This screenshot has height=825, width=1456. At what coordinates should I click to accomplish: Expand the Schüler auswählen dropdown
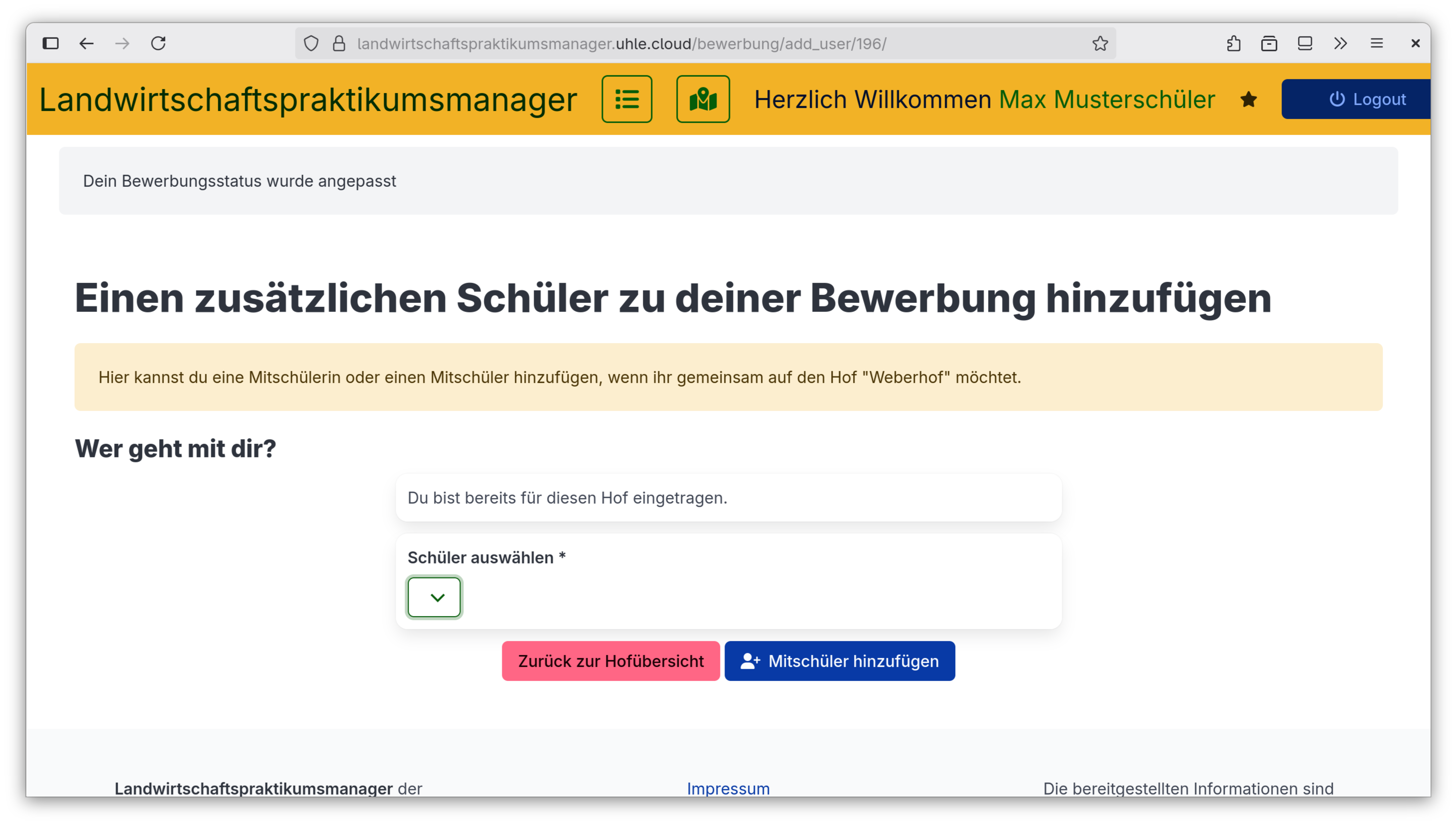tap(434, 597)
